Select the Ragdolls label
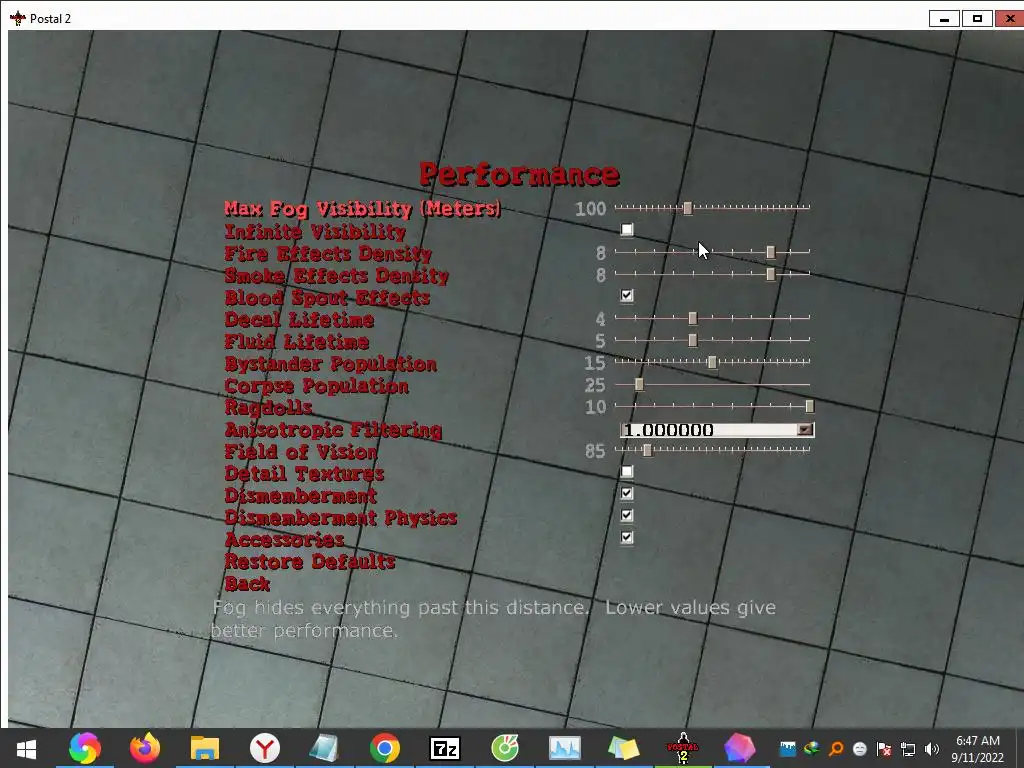Viewport: 1024px width, 768px height. (269, 408)
